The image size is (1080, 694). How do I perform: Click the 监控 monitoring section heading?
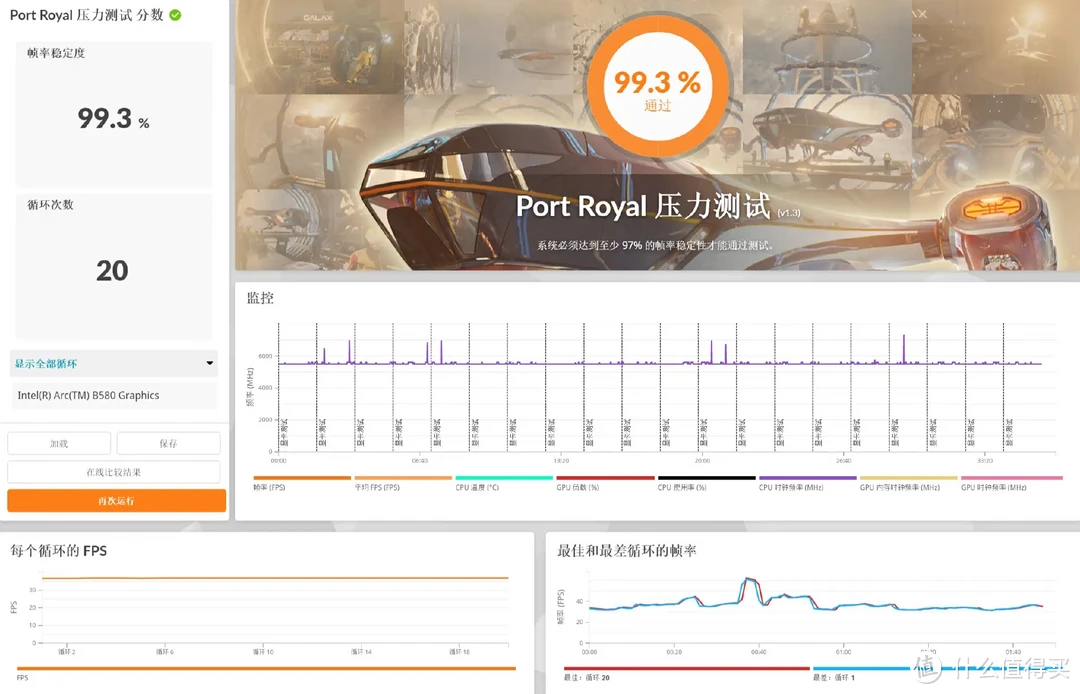coord(260,298)
